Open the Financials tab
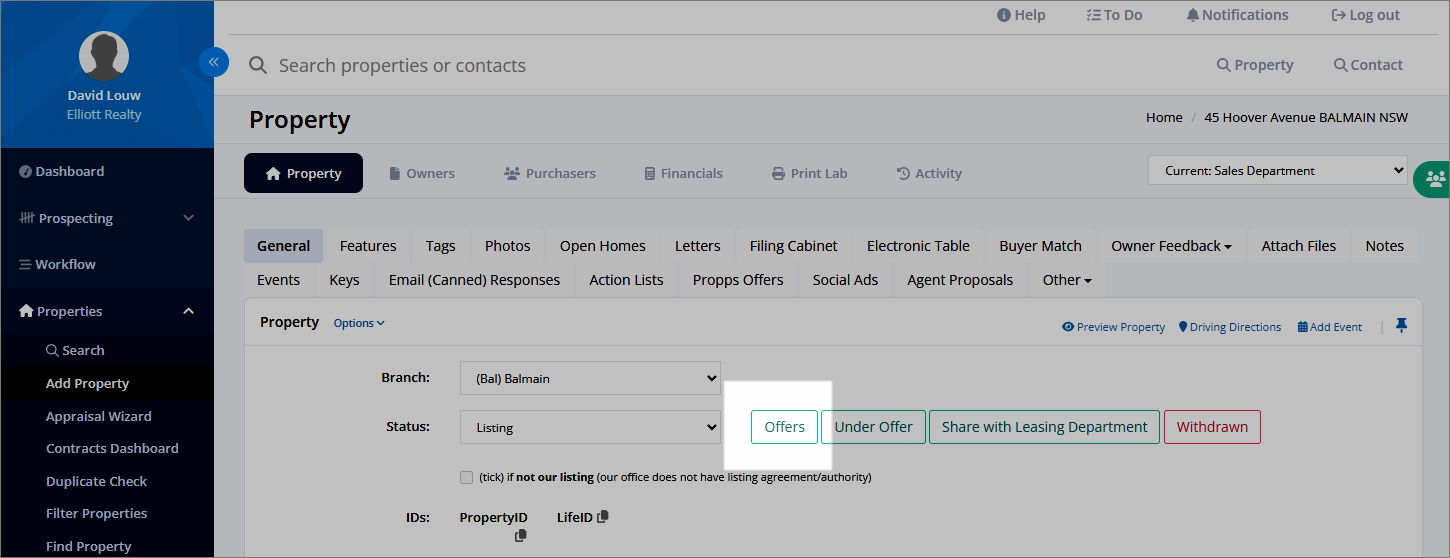This screenshot has width=1450, height=558. [x=684, y=173]
